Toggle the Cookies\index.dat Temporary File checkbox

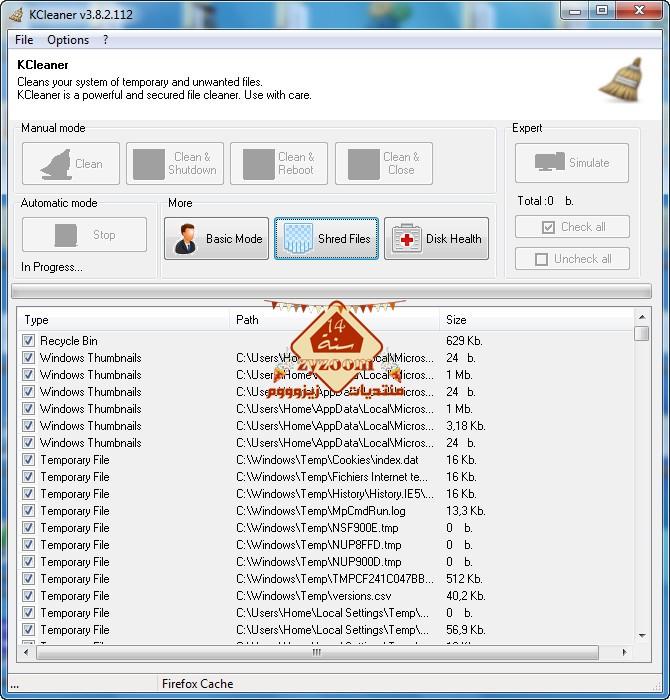[28, 459]
